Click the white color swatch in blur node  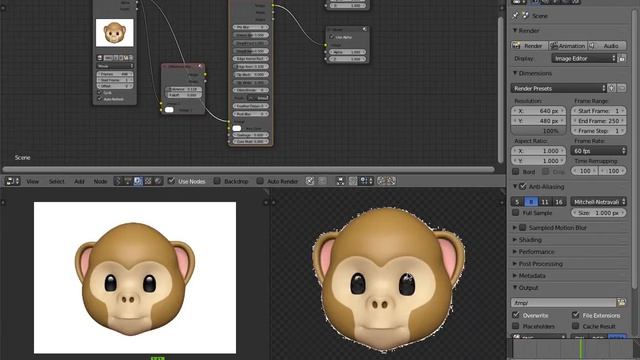pos(169,109)
